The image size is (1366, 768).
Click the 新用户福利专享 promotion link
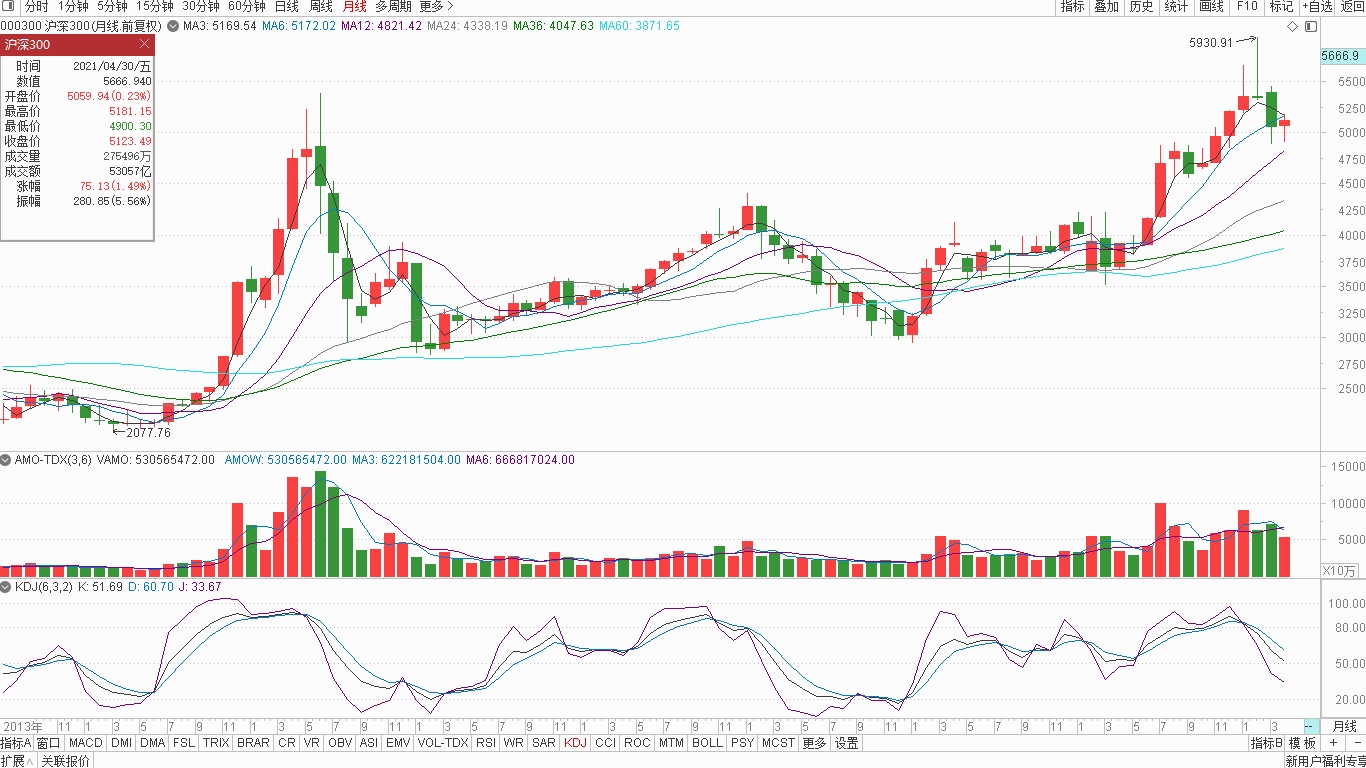[x=1325, y=761]
